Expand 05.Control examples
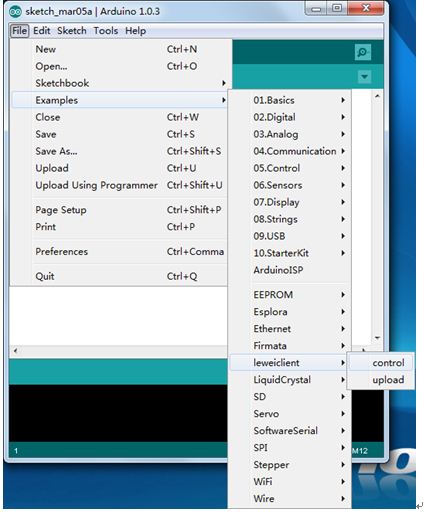Screen dimensions: 430x512 pos(290,168)
